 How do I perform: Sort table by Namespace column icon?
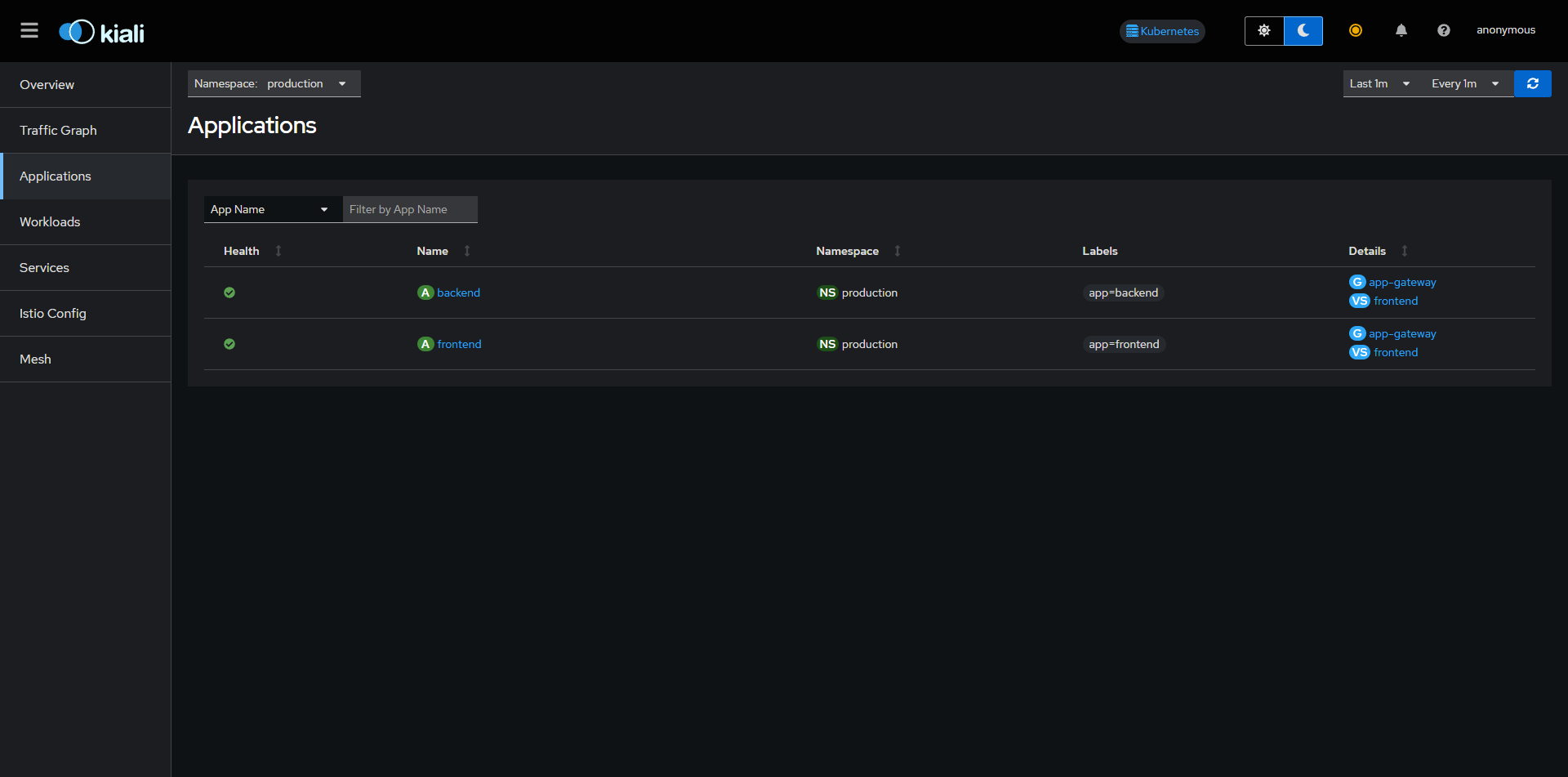click(x=898, y=252)
